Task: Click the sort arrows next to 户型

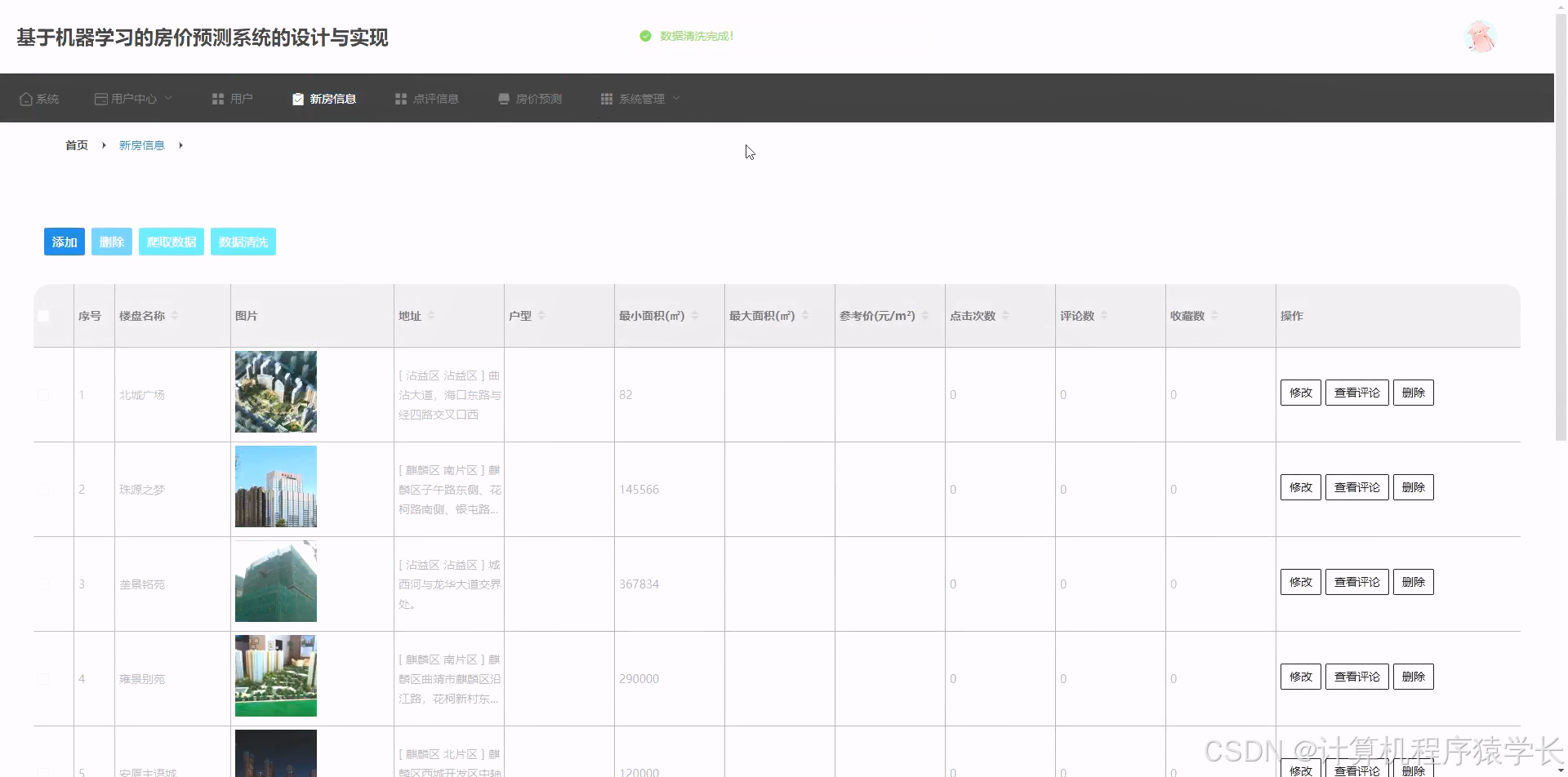Action: (x=541, y=316)
